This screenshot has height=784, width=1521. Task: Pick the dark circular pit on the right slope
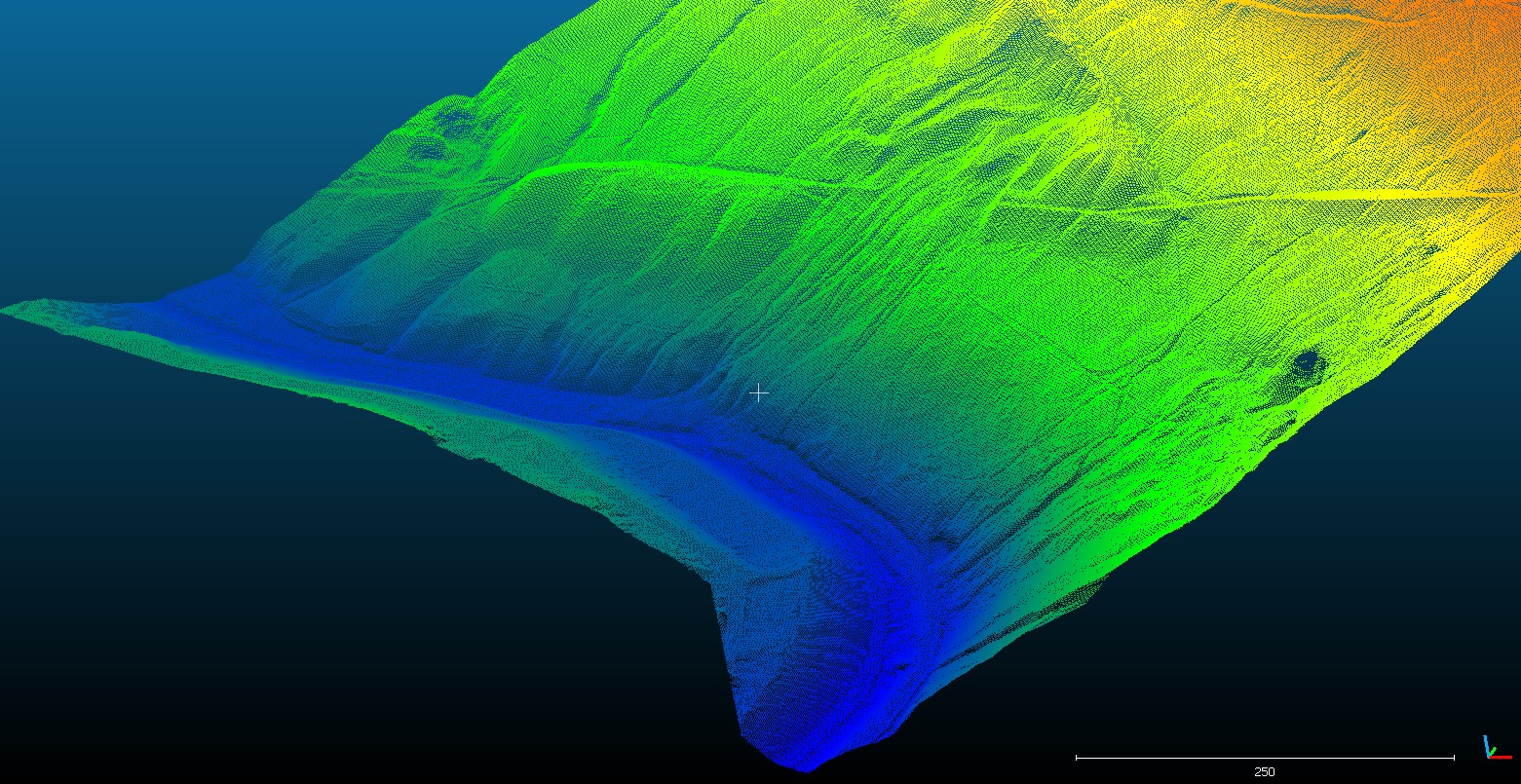click(1305, 364)
